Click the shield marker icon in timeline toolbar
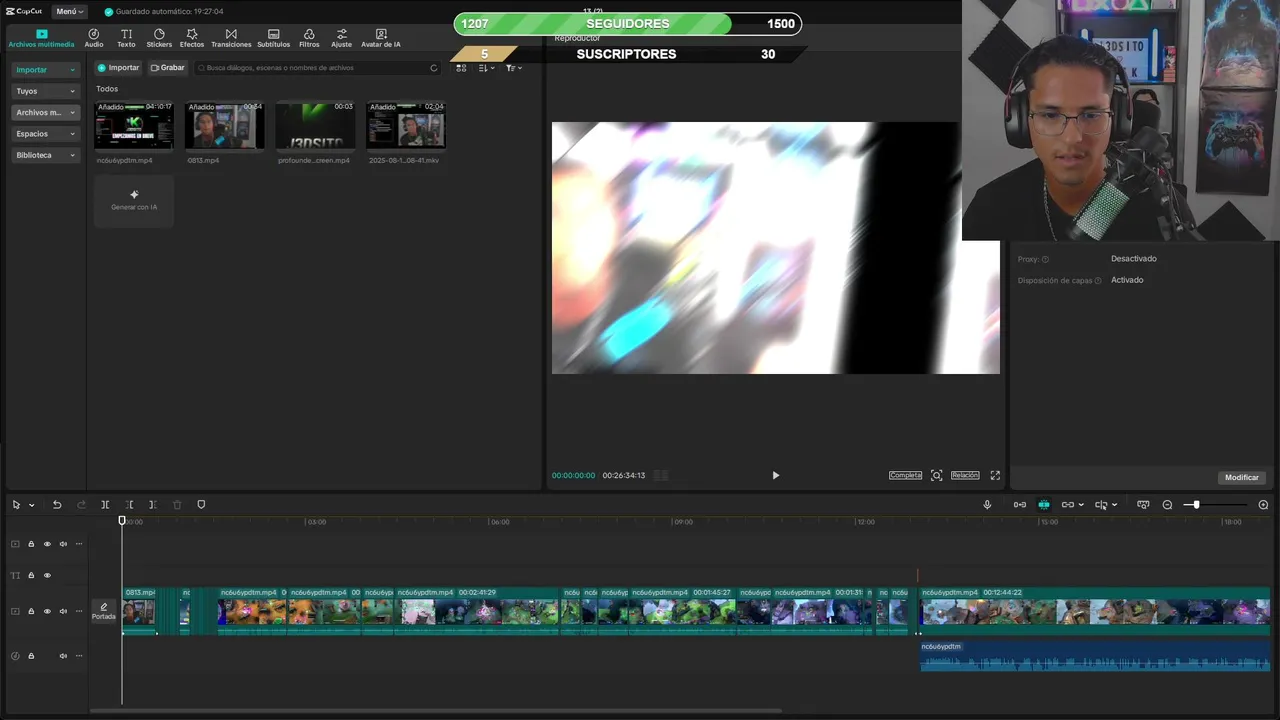This screenshot has height=720, width=1280. [x=201, y=505]
